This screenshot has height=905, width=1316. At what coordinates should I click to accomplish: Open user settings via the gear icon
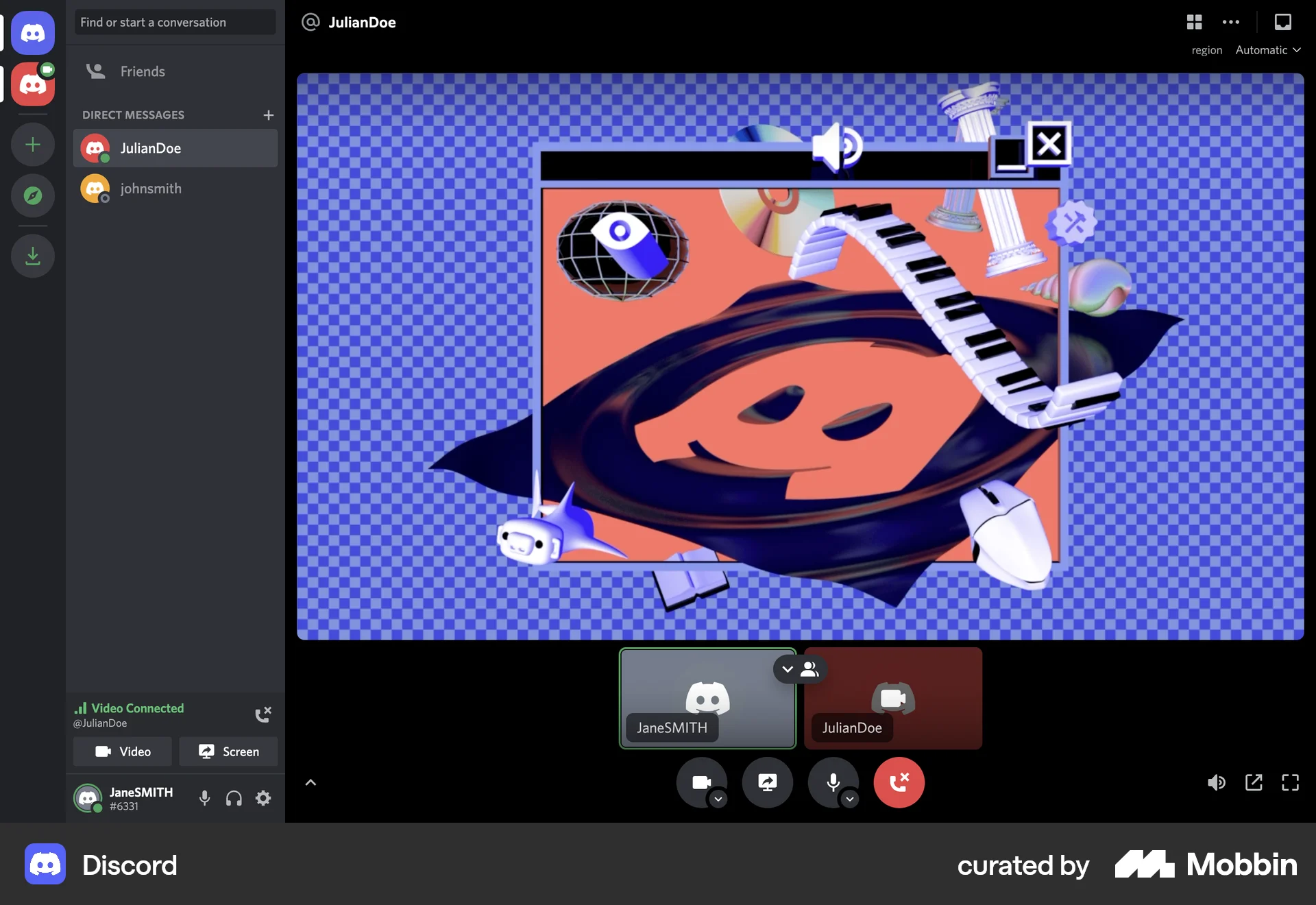[263, 798]
